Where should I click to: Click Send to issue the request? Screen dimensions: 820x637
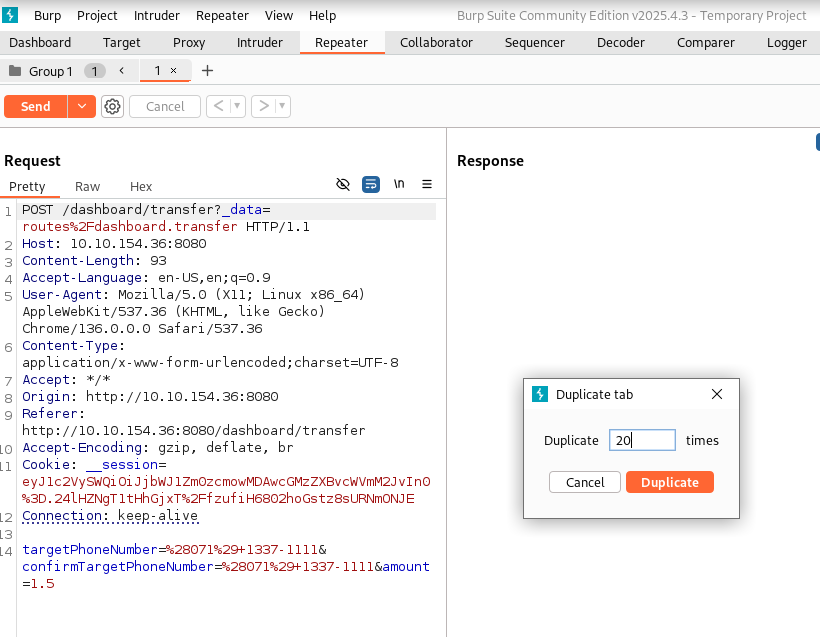click(36, 107)
